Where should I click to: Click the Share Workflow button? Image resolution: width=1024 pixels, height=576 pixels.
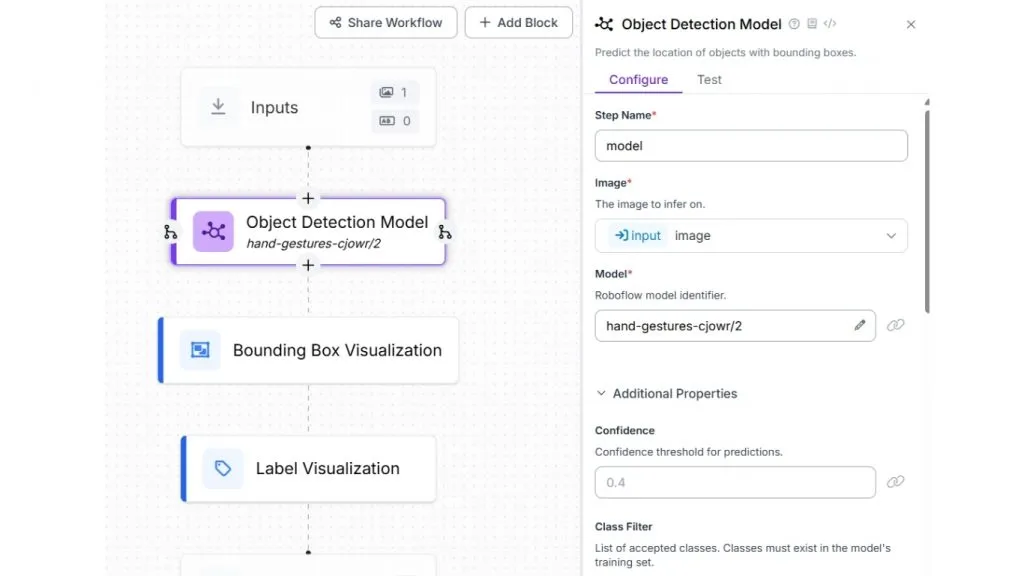click(x=386, y=23)
